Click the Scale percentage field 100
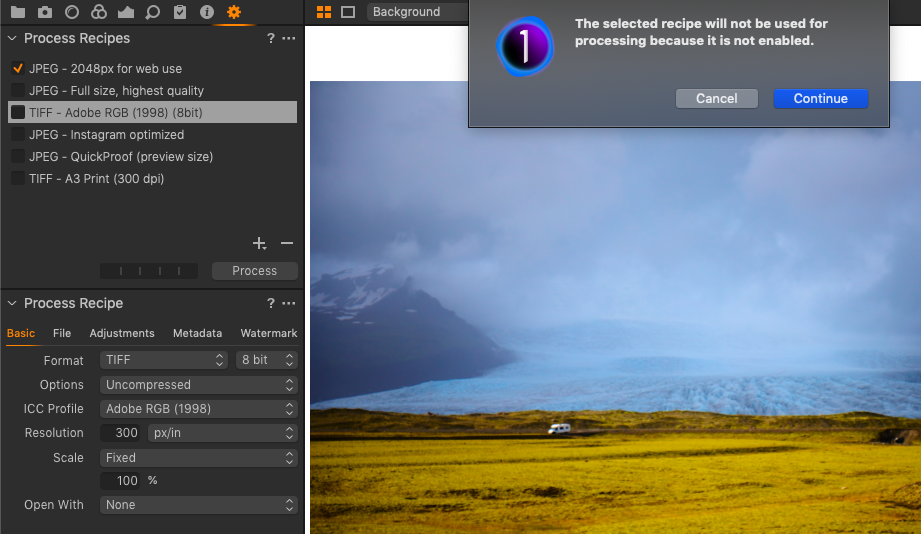The width and height of the screenshot is (921, 534). (x=120, y=481)
